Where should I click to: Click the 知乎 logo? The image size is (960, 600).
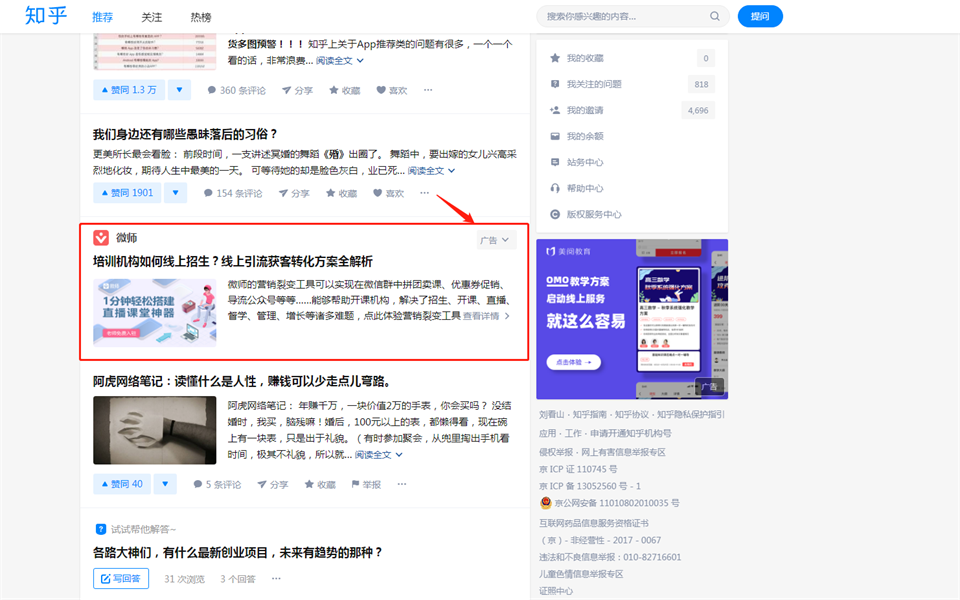click(45, 16)
